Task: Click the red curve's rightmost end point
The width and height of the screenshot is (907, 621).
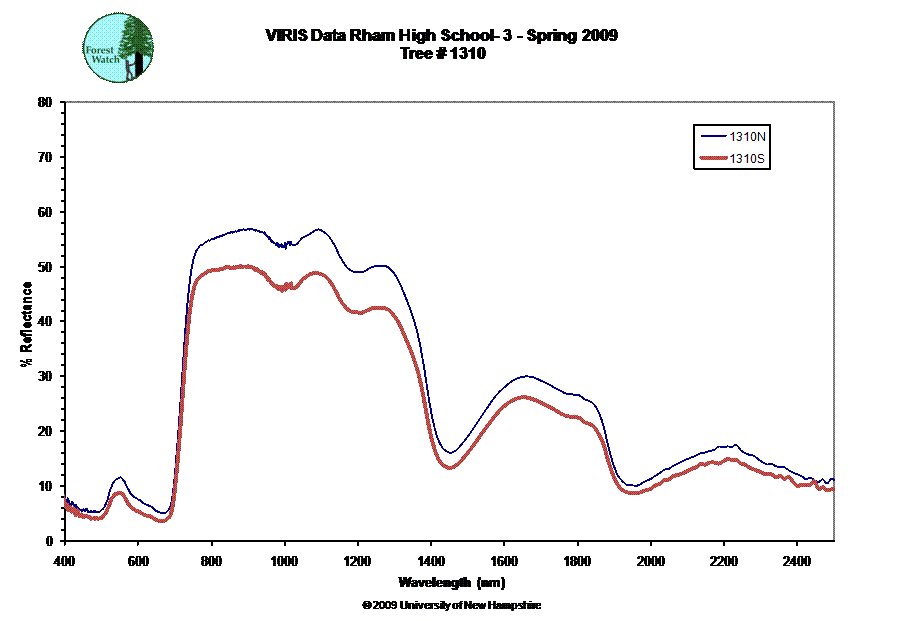Action: 831,488
